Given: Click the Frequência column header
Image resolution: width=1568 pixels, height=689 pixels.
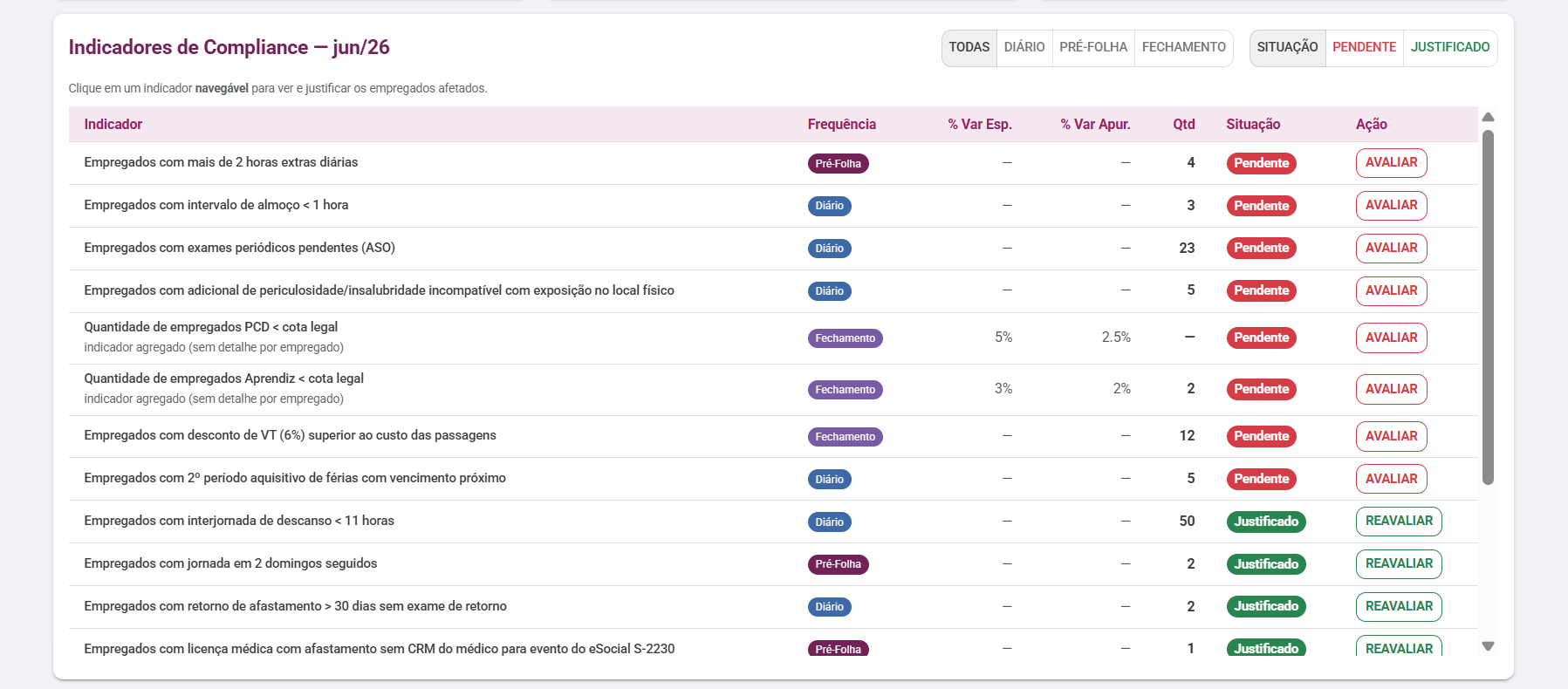Looking at the screenshot, I should click(842, 125).
